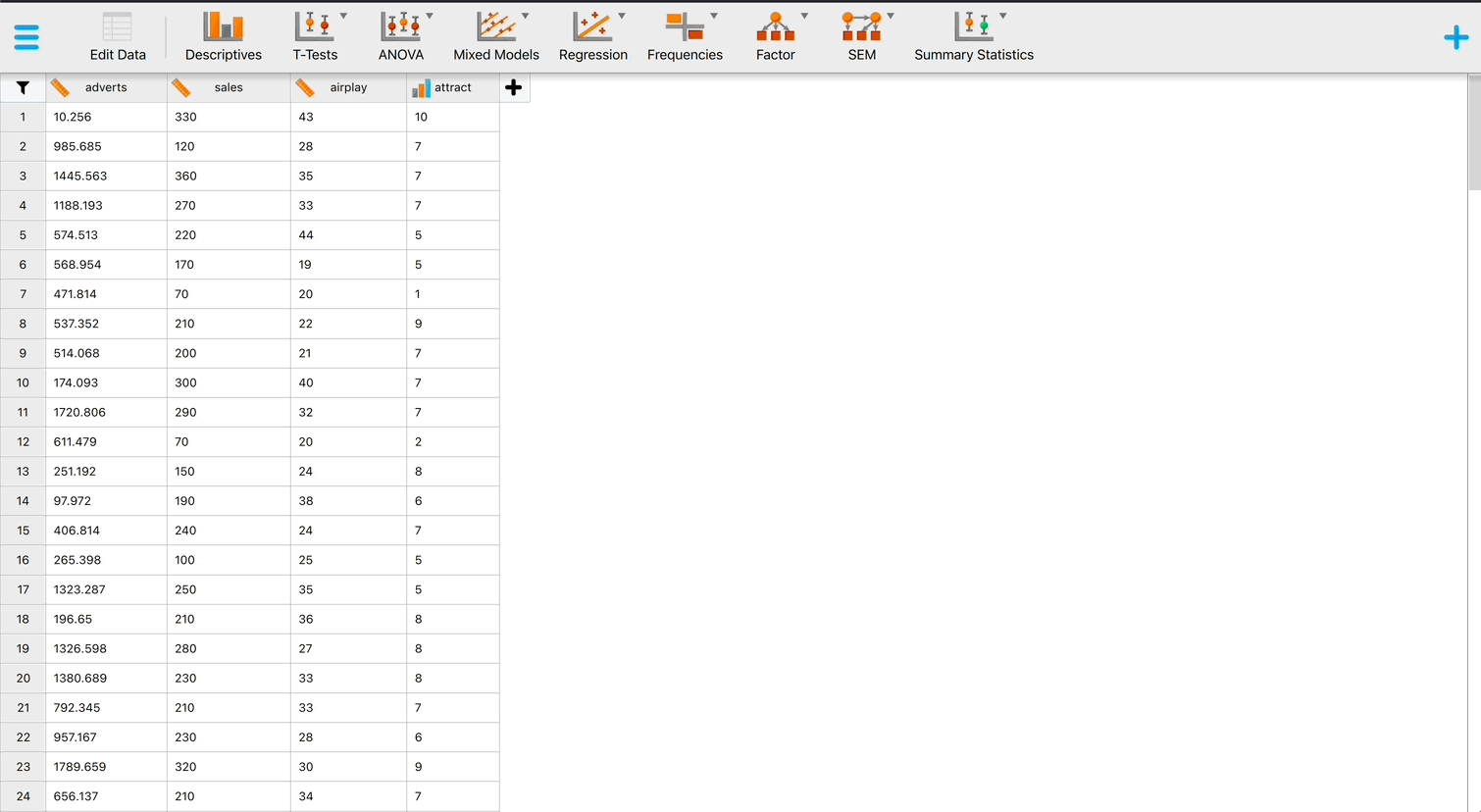Viewport: 1481px width, 812px height.
Task: Click adverts cell 1720.806
Action: coord(106,412)
